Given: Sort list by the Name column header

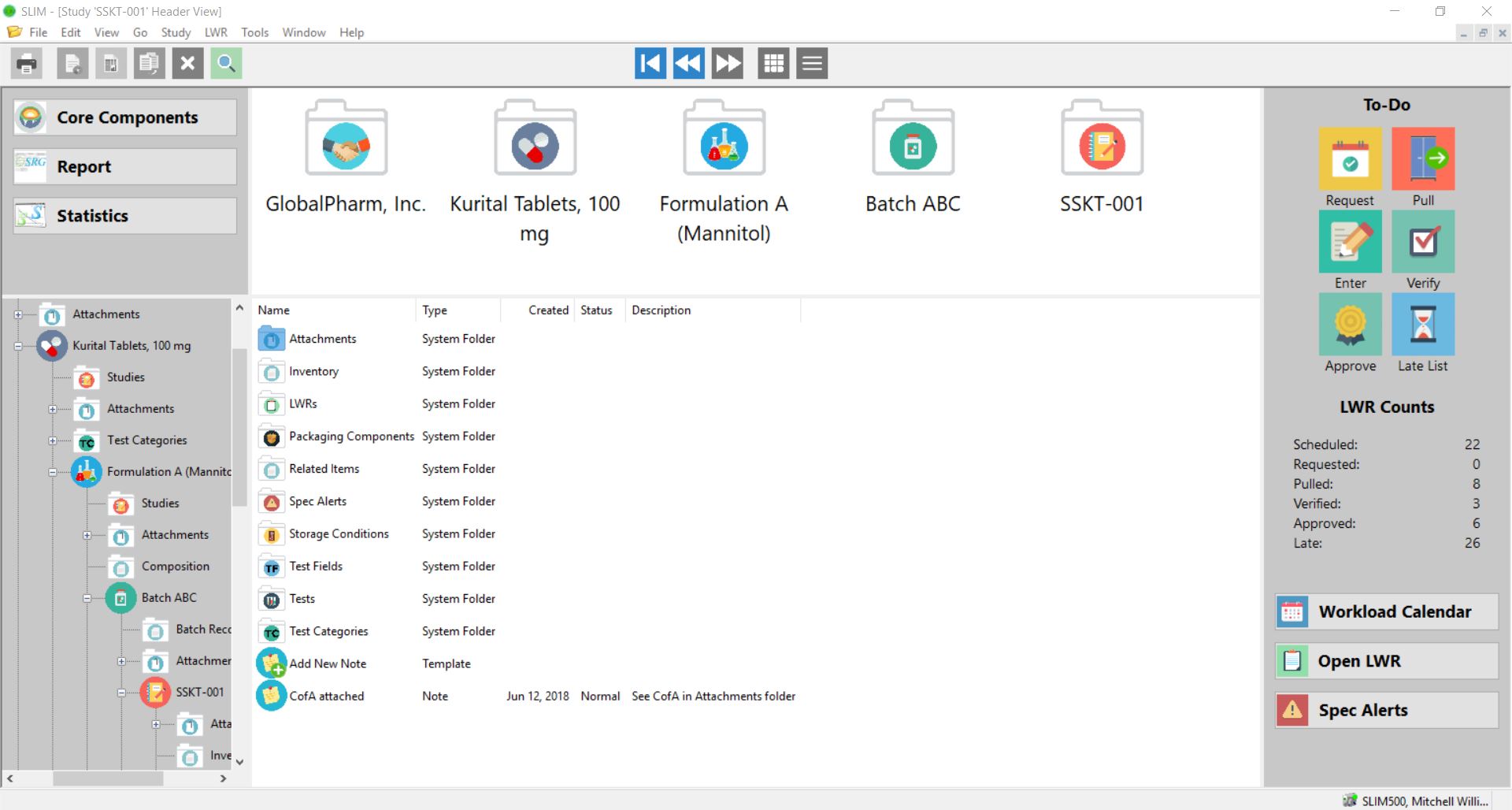Looking at the screenshot, I should click(x=335, y=310).
